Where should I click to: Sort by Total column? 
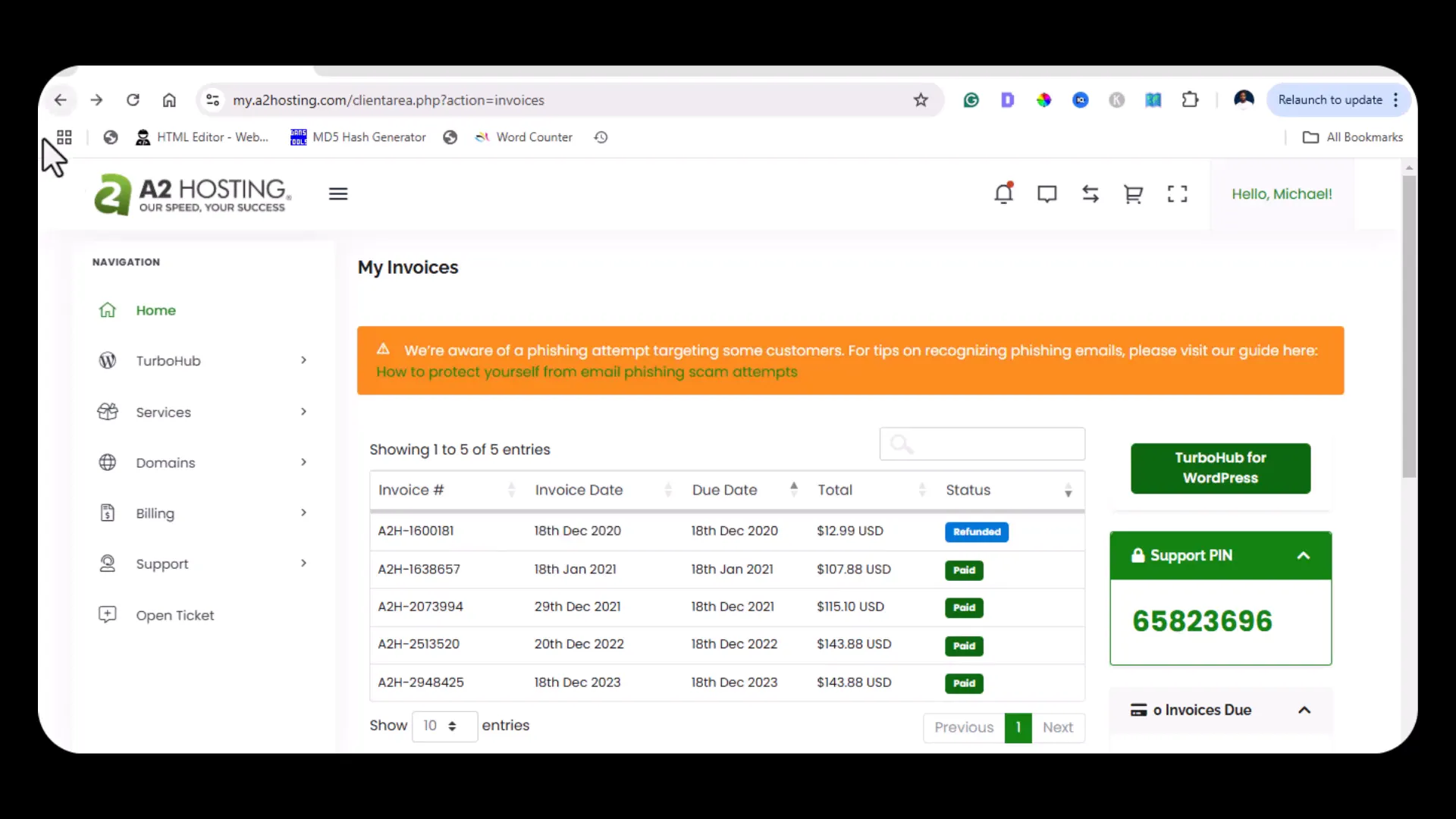[872, 490]
